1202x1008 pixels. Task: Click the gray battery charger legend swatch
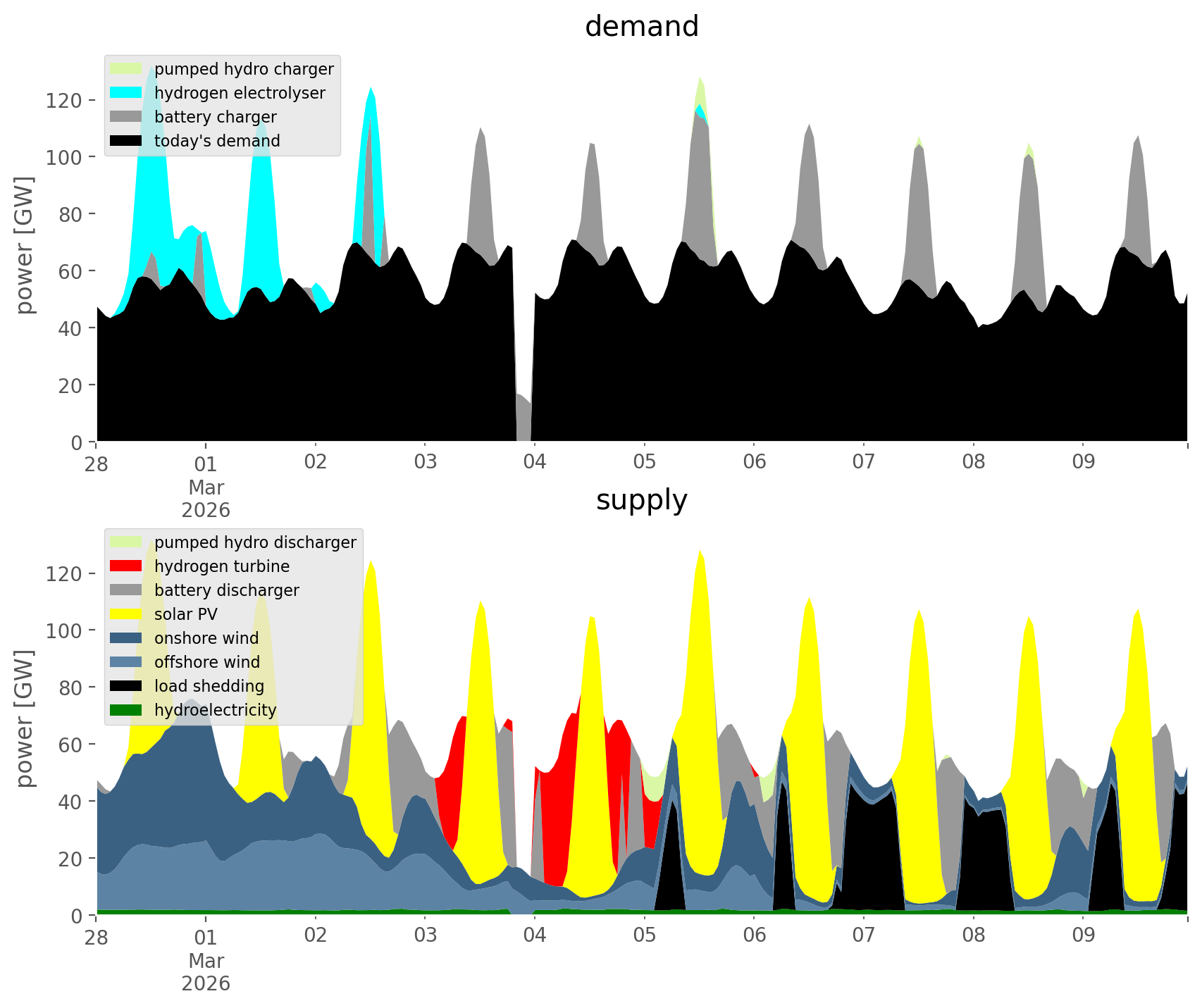coord(126,117)
